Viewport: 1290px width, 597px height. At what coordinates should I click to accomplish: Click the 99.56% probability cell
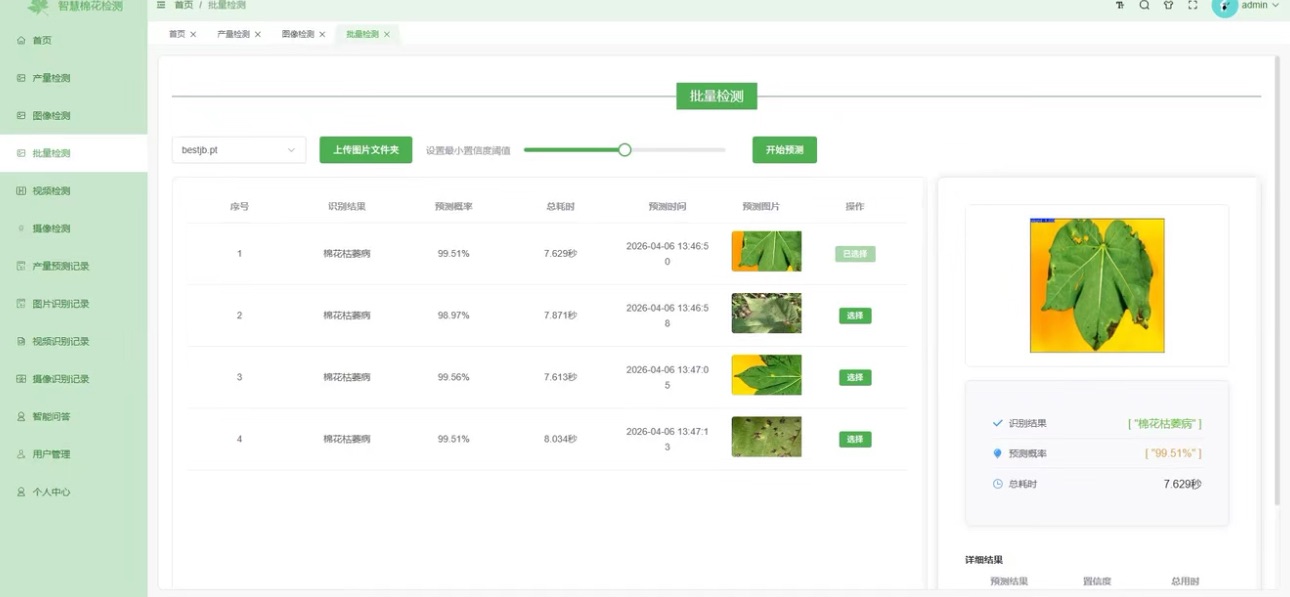pos(453,378)
